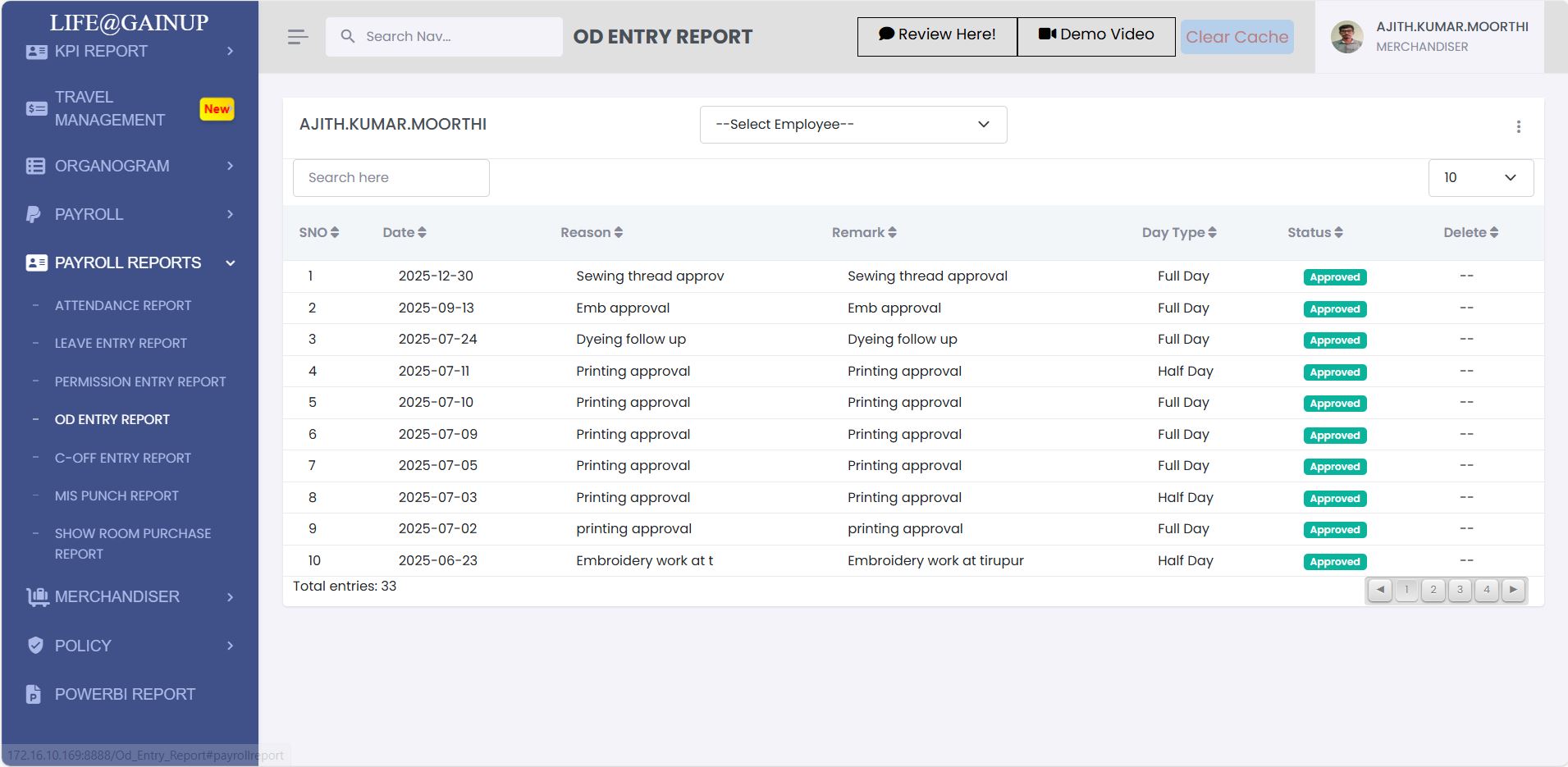
Task: Go to the next page arrow in pagination
Action: coord(1513,590)
